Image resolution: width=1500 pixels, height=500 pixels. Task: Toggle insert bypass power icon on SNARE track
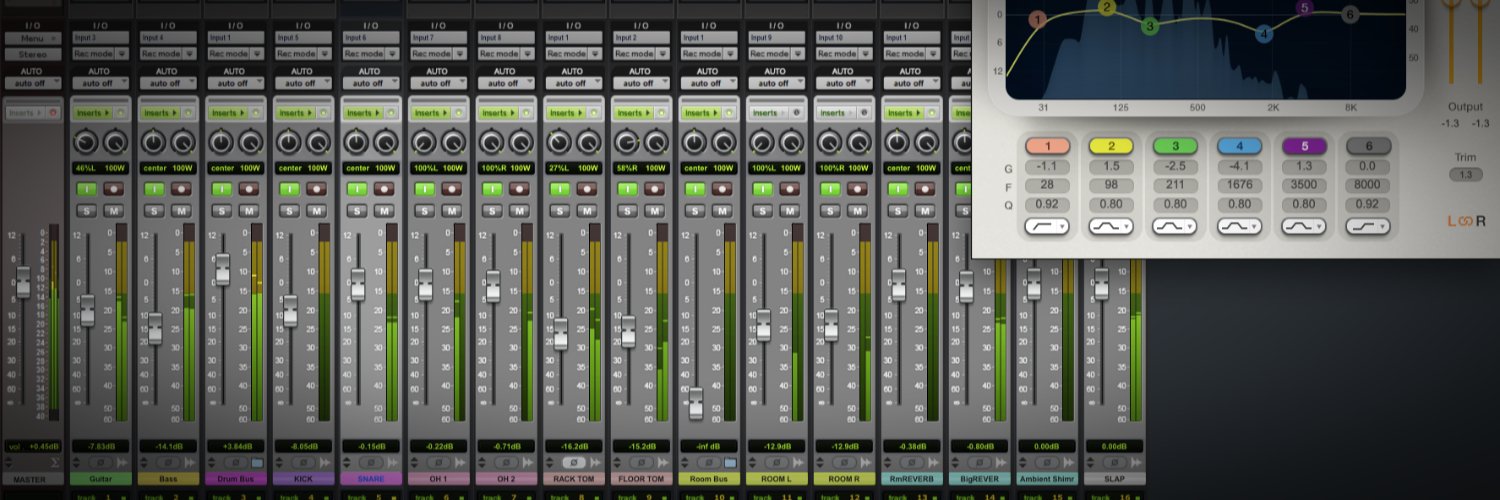[x=393, y=113]
